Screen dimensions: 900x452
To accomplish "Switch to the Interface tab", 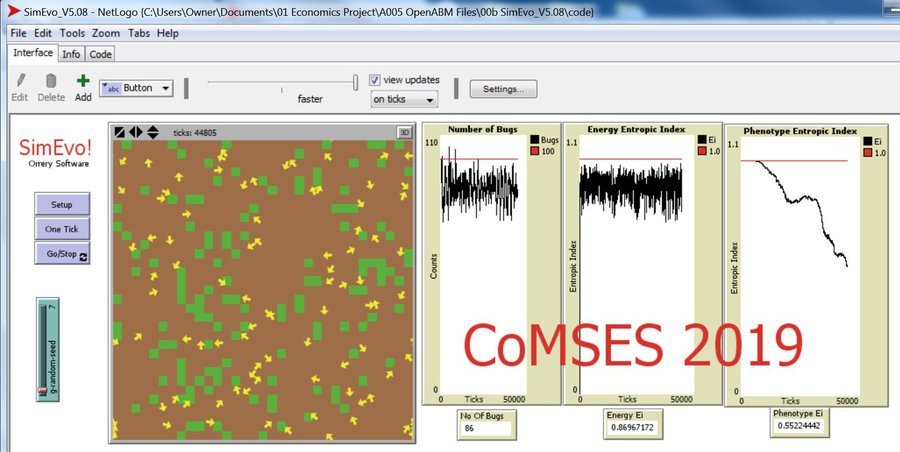I will pyautogui.click(x=33, y=53).
